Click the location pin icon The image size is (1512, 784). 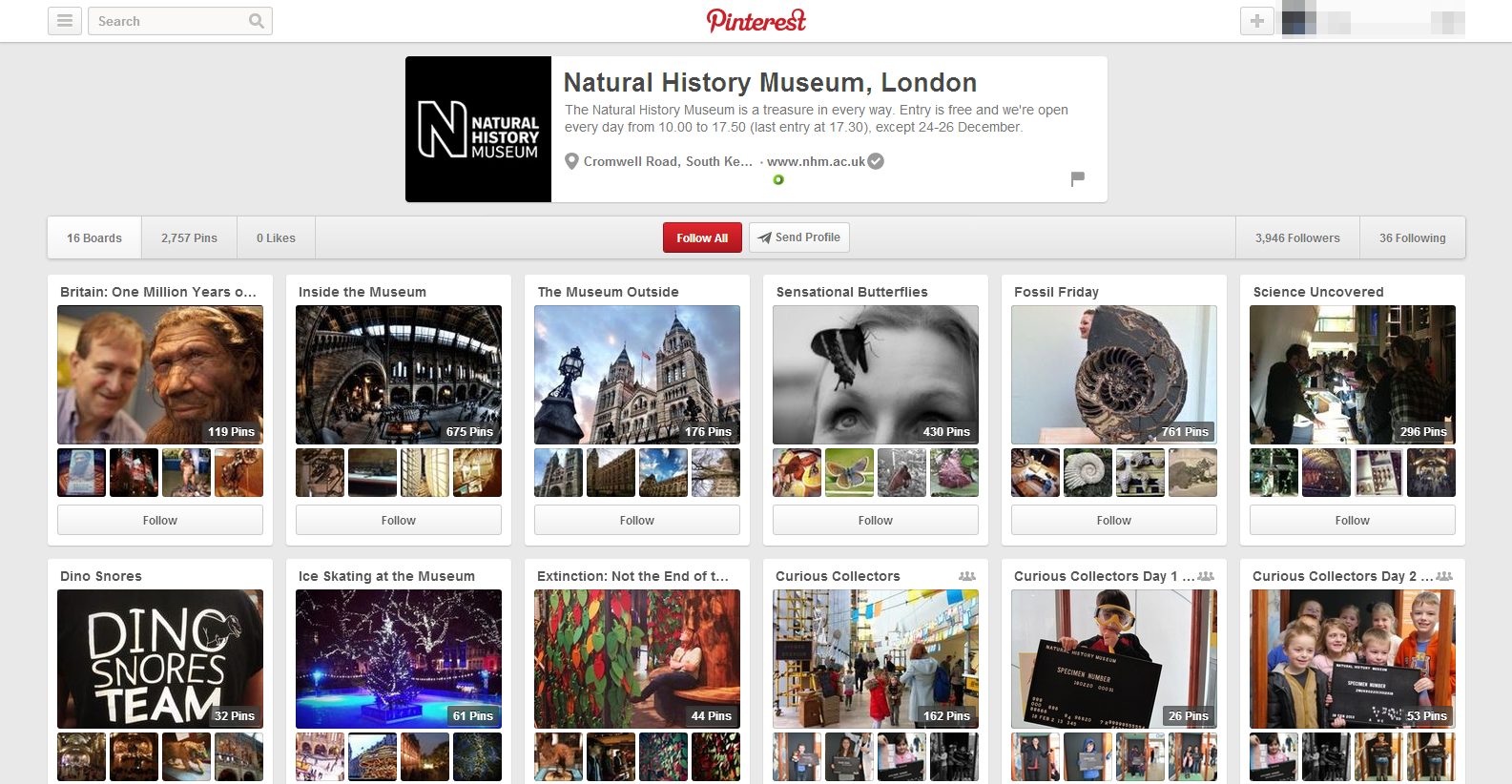(571, 161)
